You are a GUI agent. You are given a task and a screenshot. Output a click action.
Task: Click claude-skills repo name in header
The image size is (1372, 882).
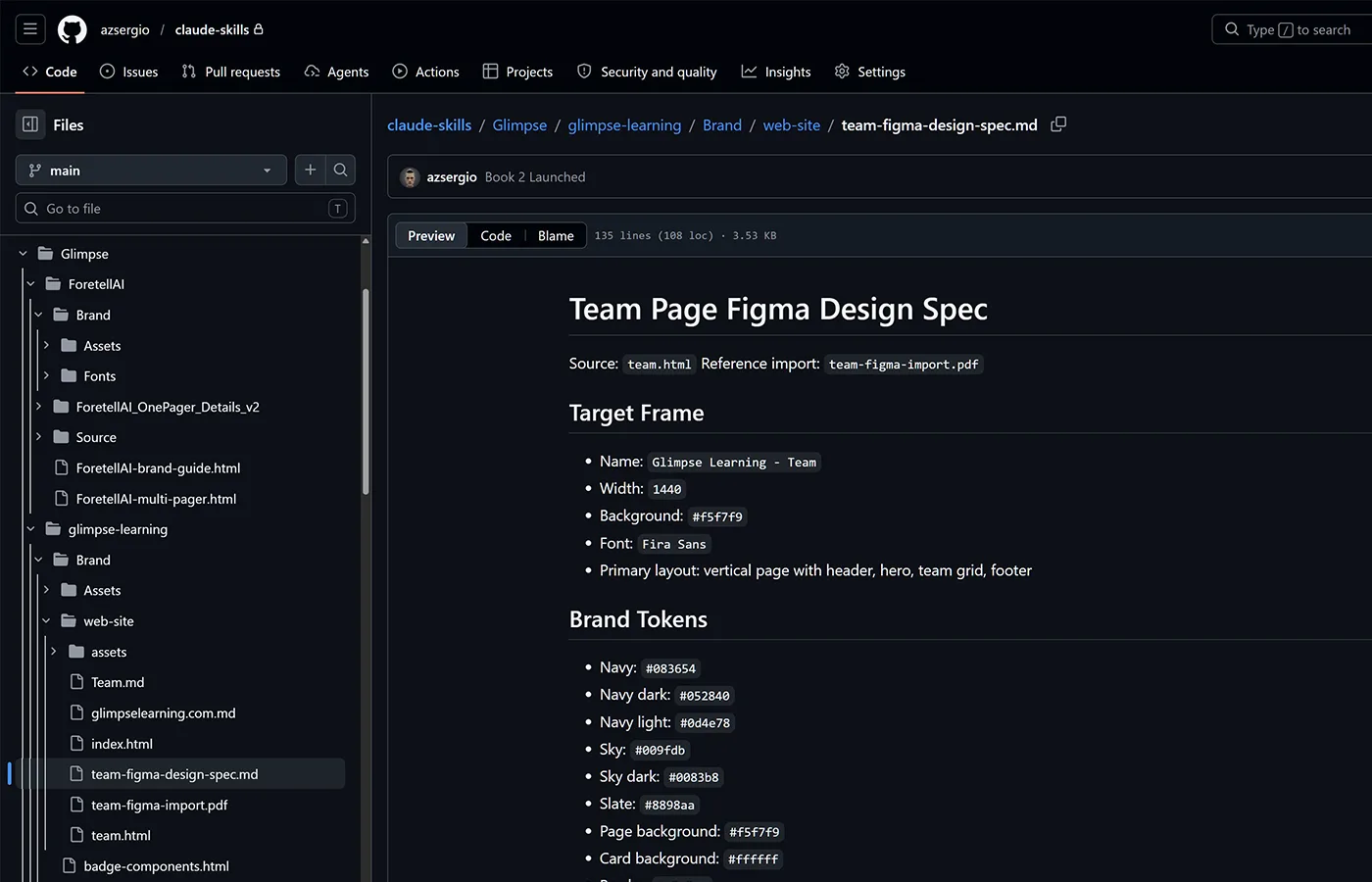pos(212,29)
